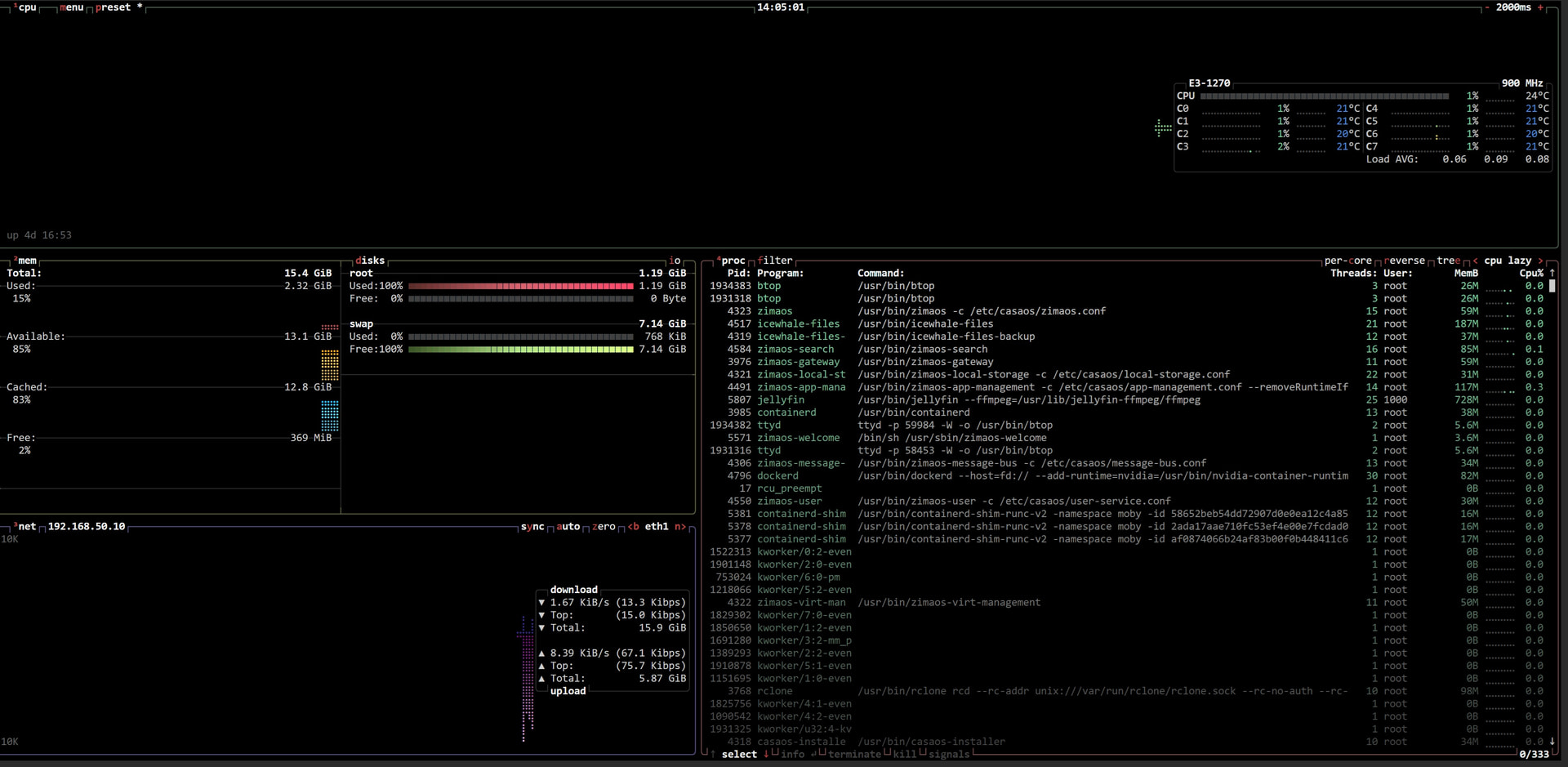This screenshot has width=1568, height=767.
Task: Open the btop menu
Action: [72, 7]
